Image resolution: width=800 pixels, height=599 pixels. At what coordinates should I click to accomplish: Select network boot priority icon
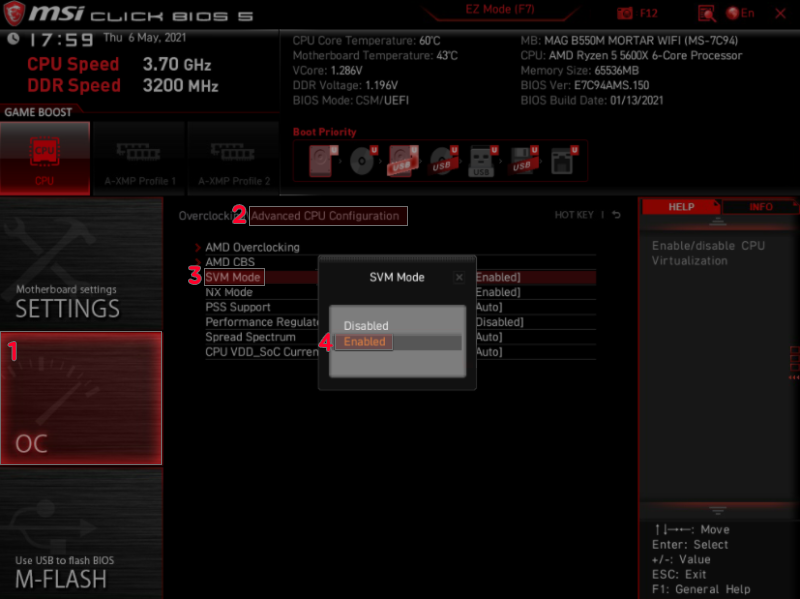[563, 161]
